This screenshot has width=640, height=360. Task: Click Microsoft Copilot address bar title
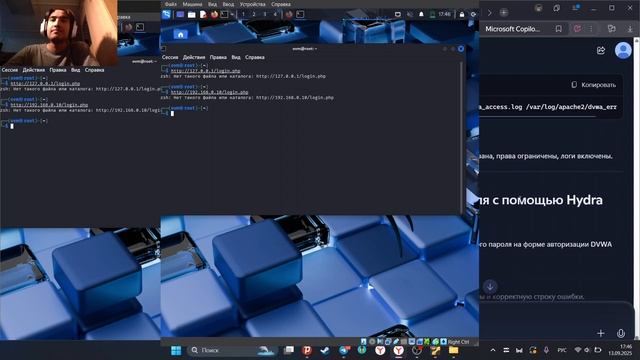coord(512,29)
